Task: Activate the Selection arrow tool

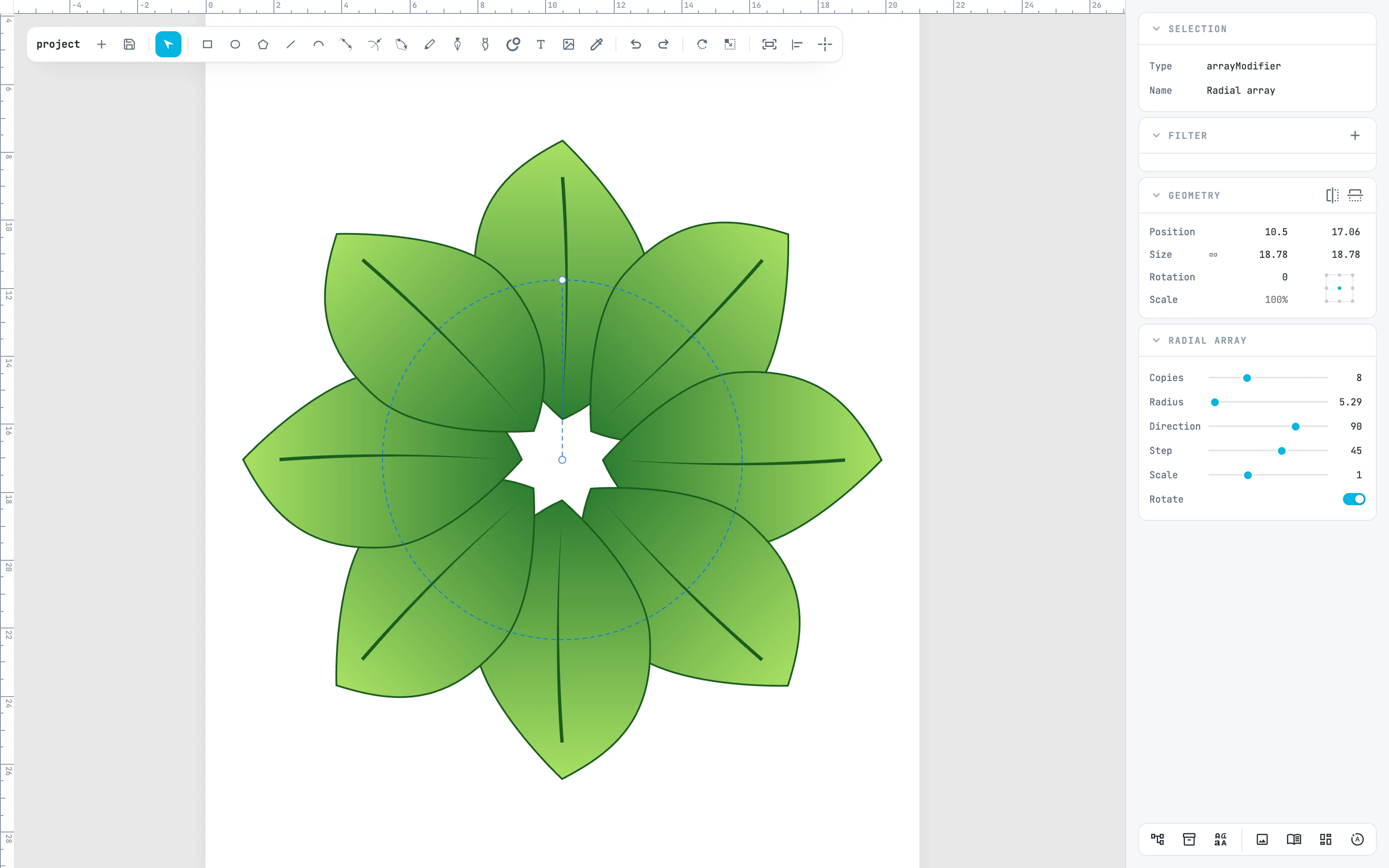Action: pos(168,44)
